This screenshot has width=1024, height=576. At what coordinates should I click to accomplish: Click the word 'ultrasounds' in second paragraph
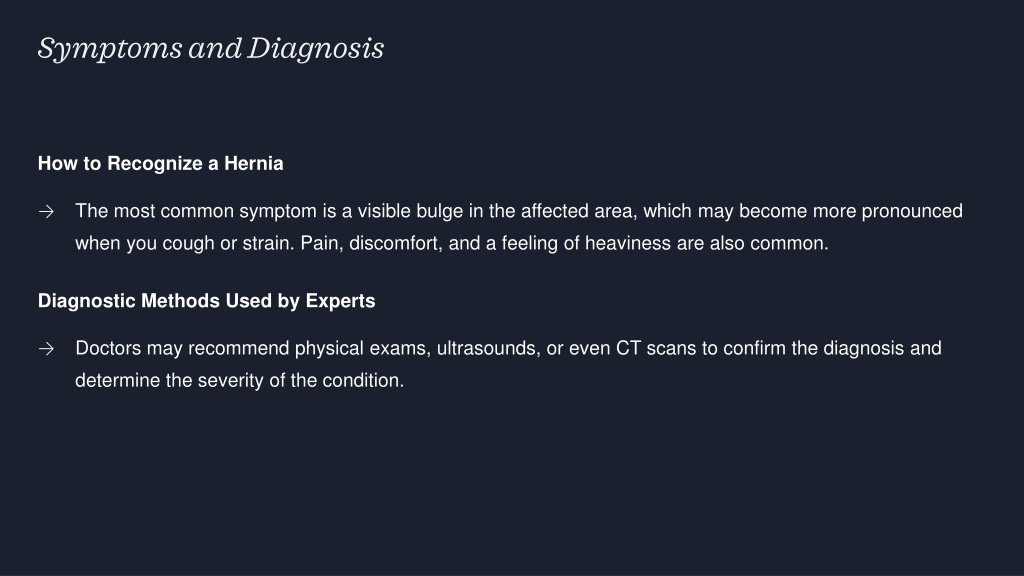pos(488,348)
